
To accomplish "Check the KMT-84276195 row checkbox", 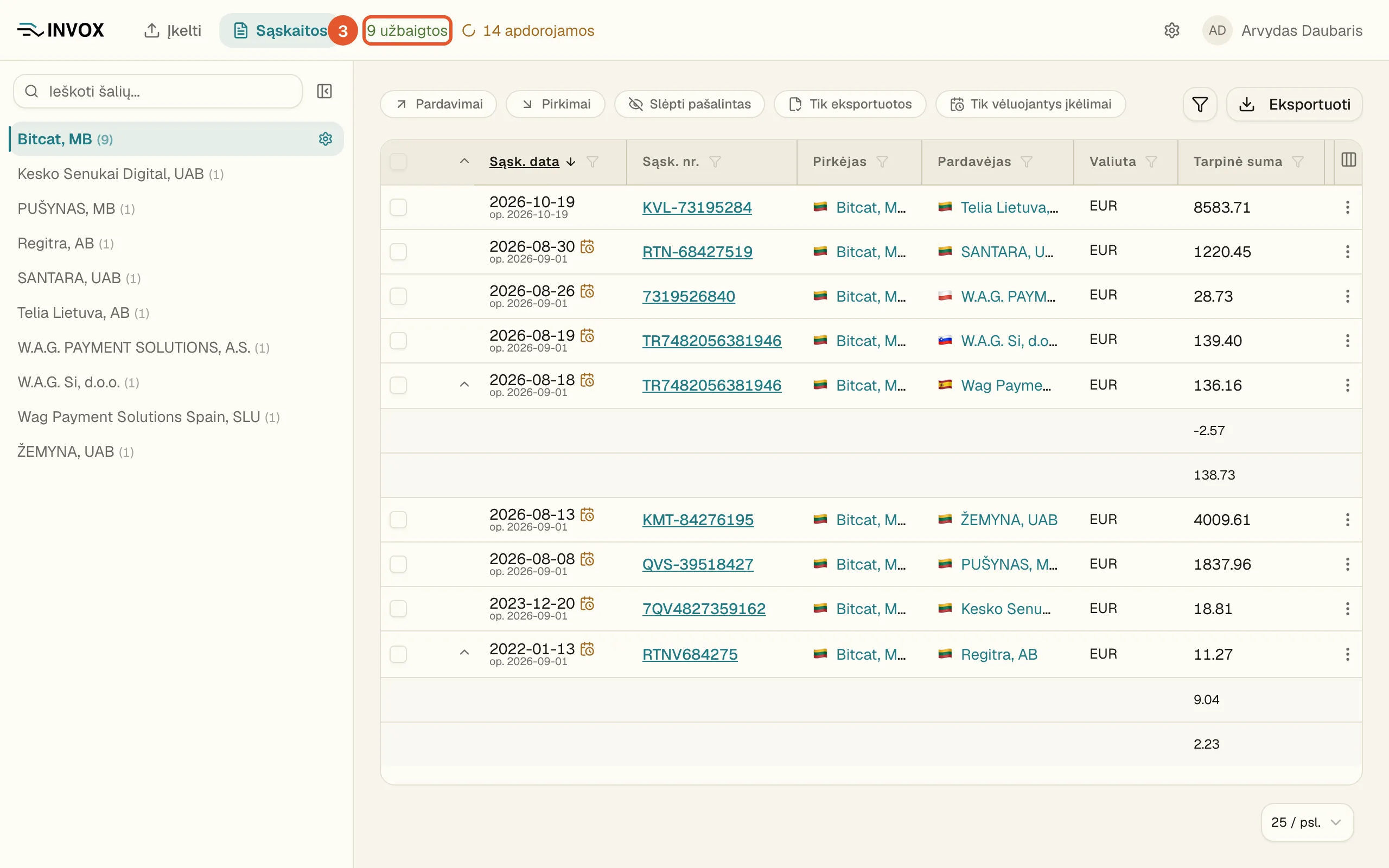I will point(398,520).
